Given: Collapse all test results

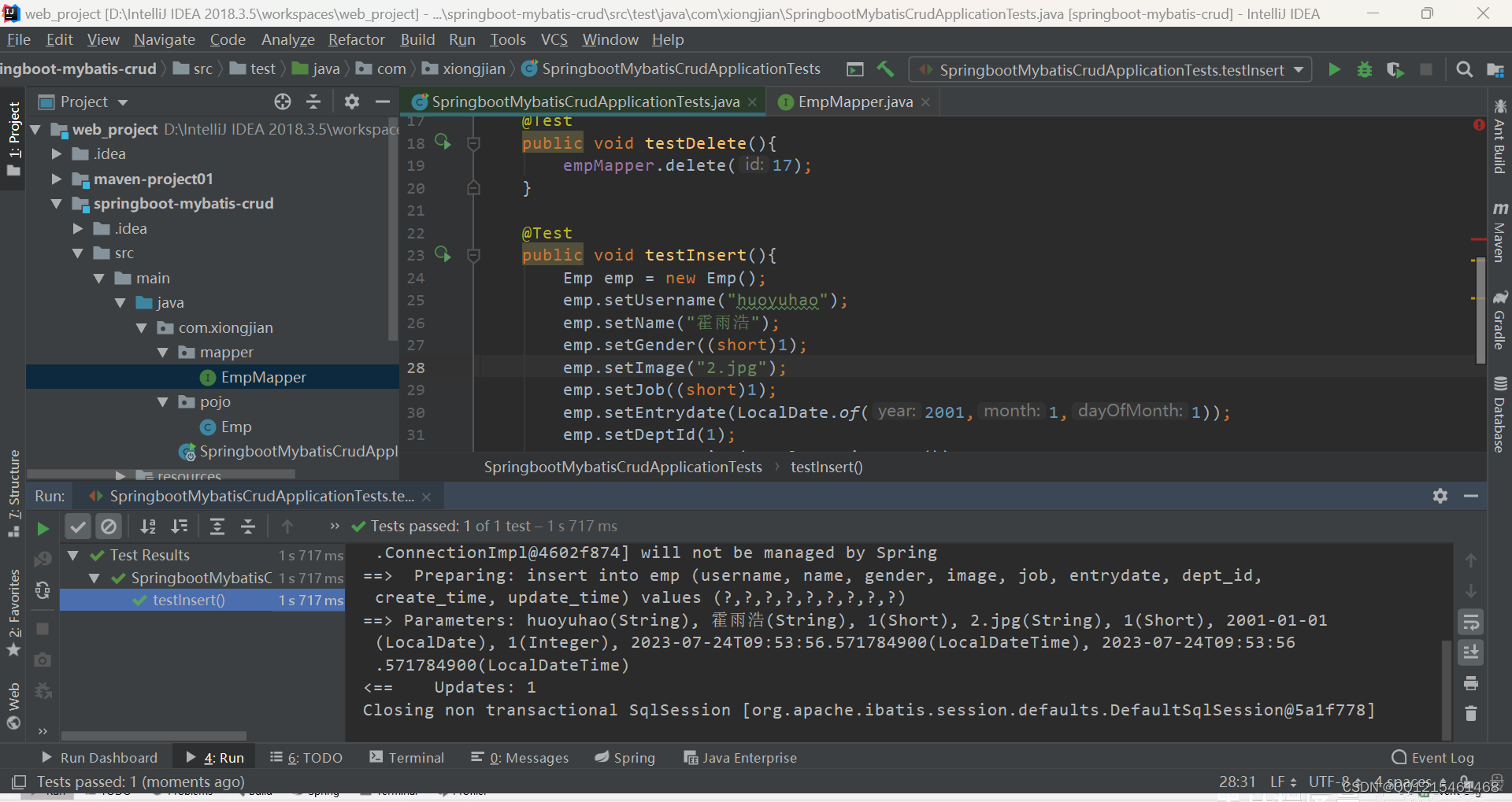Looking at the screenshot, I should (248, 527).
